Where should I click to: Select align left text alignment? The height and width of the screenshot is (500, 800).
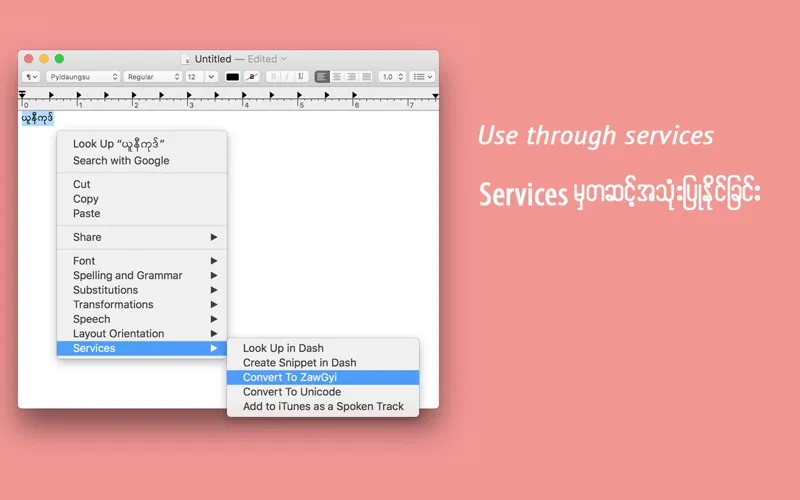pyautogui.click(x=322, y=77)
